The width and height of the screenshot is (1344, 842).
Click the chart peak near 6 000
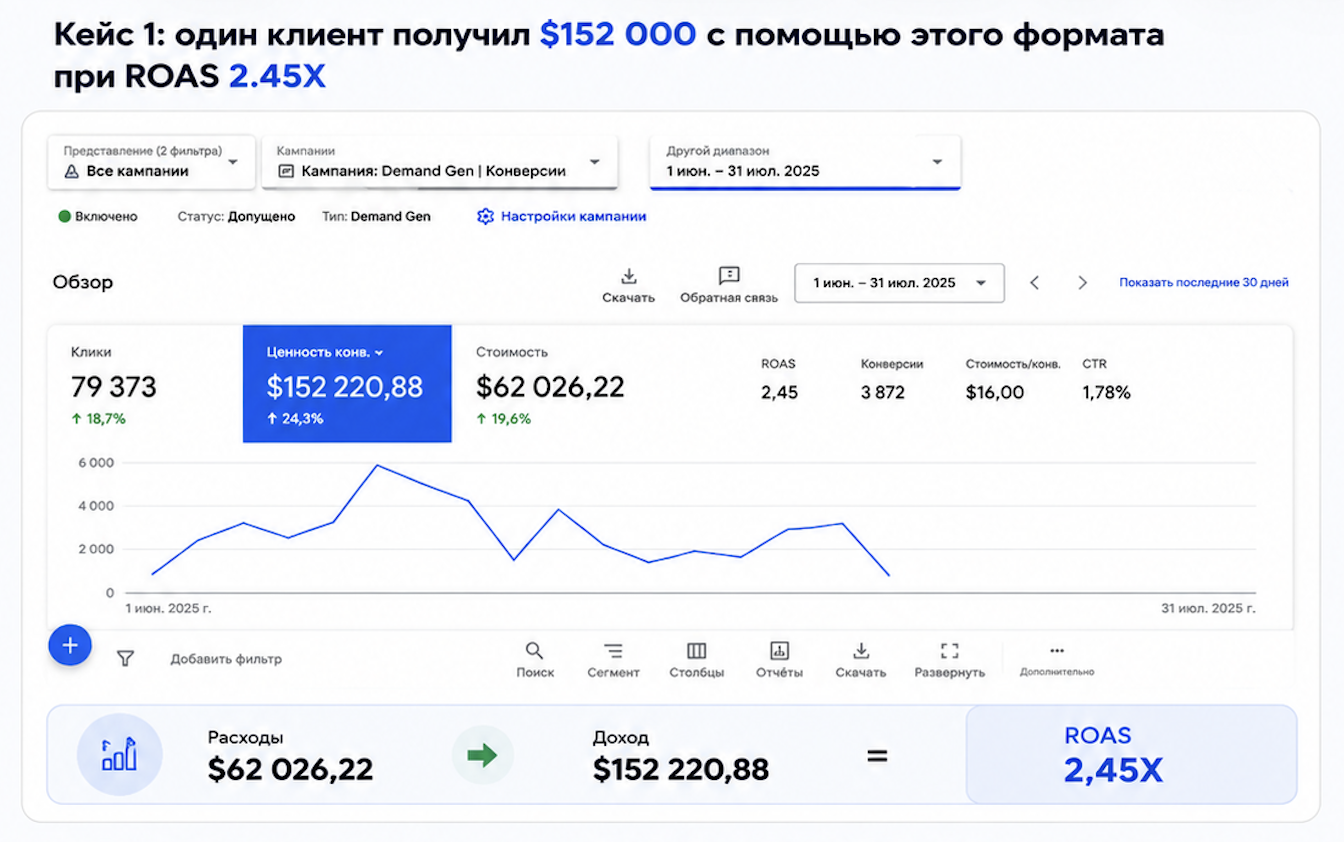coord(377,465)
